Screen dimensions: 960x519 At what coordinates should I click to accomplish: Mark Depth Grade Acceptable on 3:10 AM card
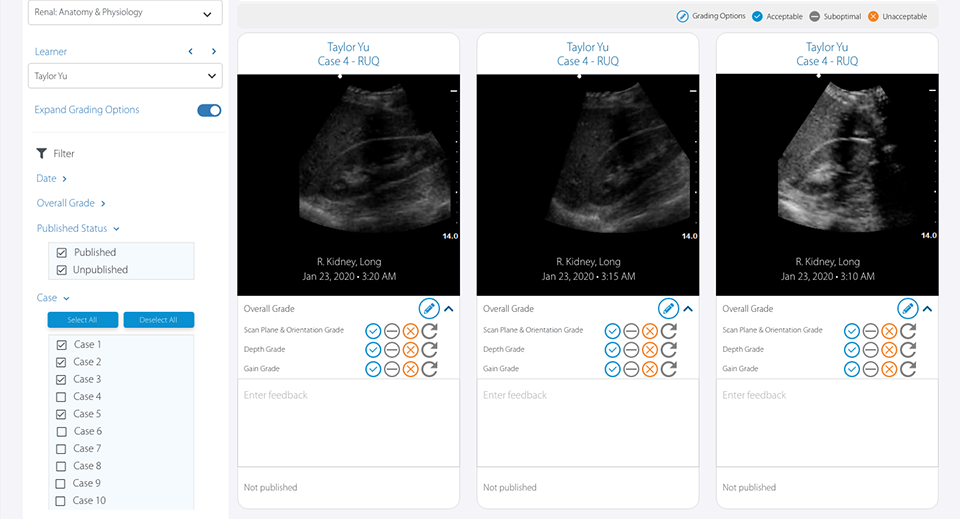point(852,350)
